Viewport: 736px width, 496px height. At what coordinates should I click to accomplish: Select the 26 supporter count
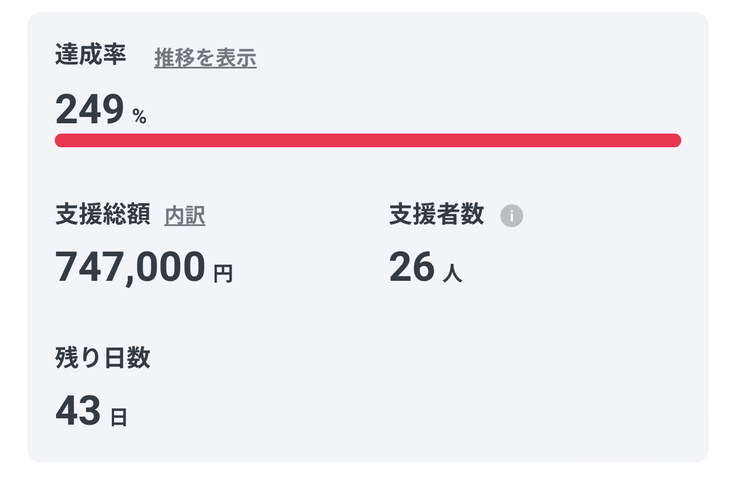pyautogui.click(x=411, y=267)
